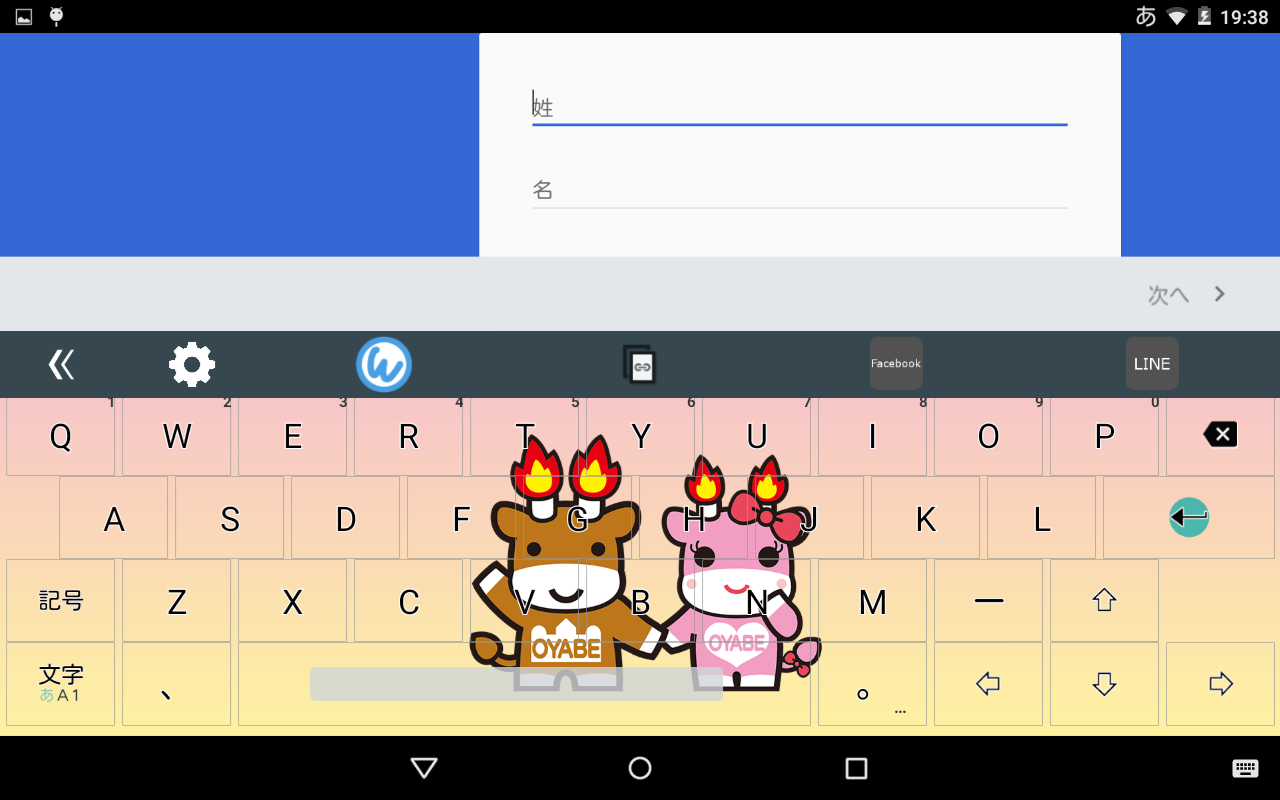Tap the Y key
The image size is (1280, 800).
(x=640, y=435)
